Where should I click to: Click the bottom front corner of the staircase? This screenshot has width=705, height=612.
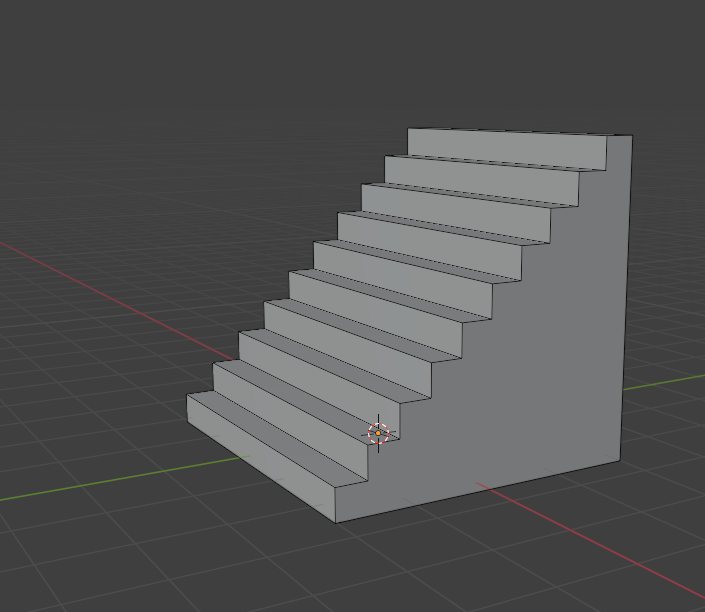click(x=336, y=521)
